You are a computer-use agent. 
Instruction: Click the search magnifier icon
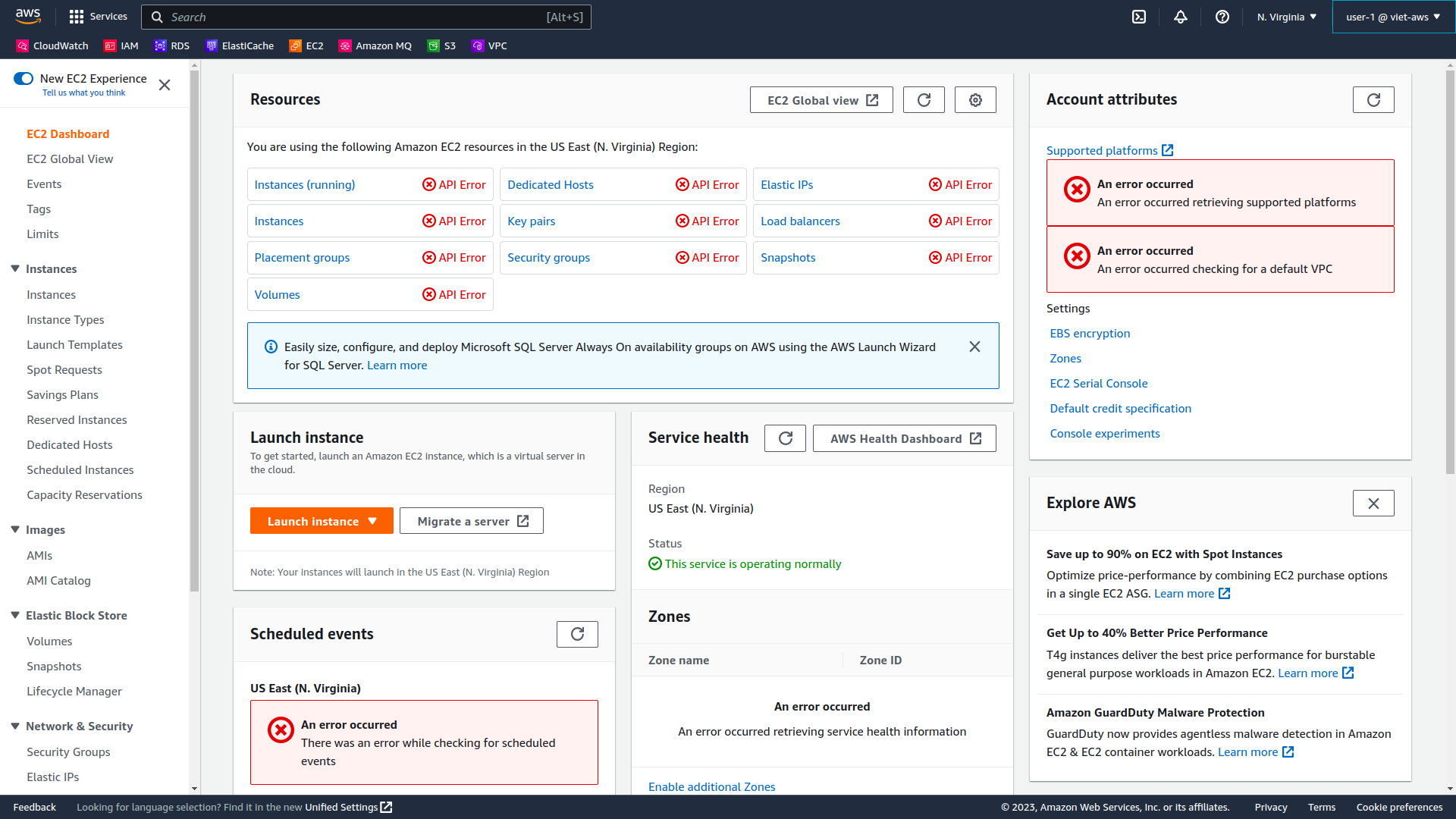(x=157, y=17)
